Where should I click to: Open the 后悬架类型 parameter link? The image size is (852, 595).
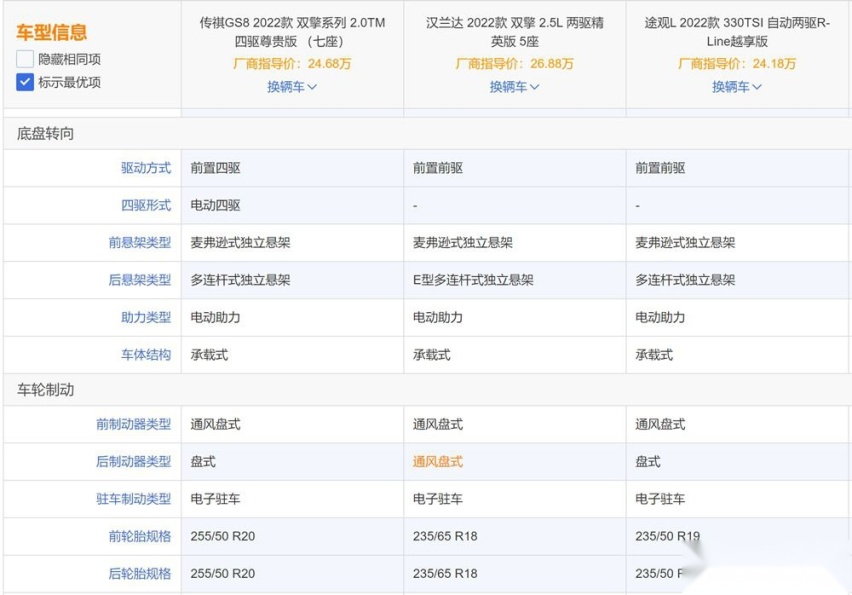click(140, 280)
